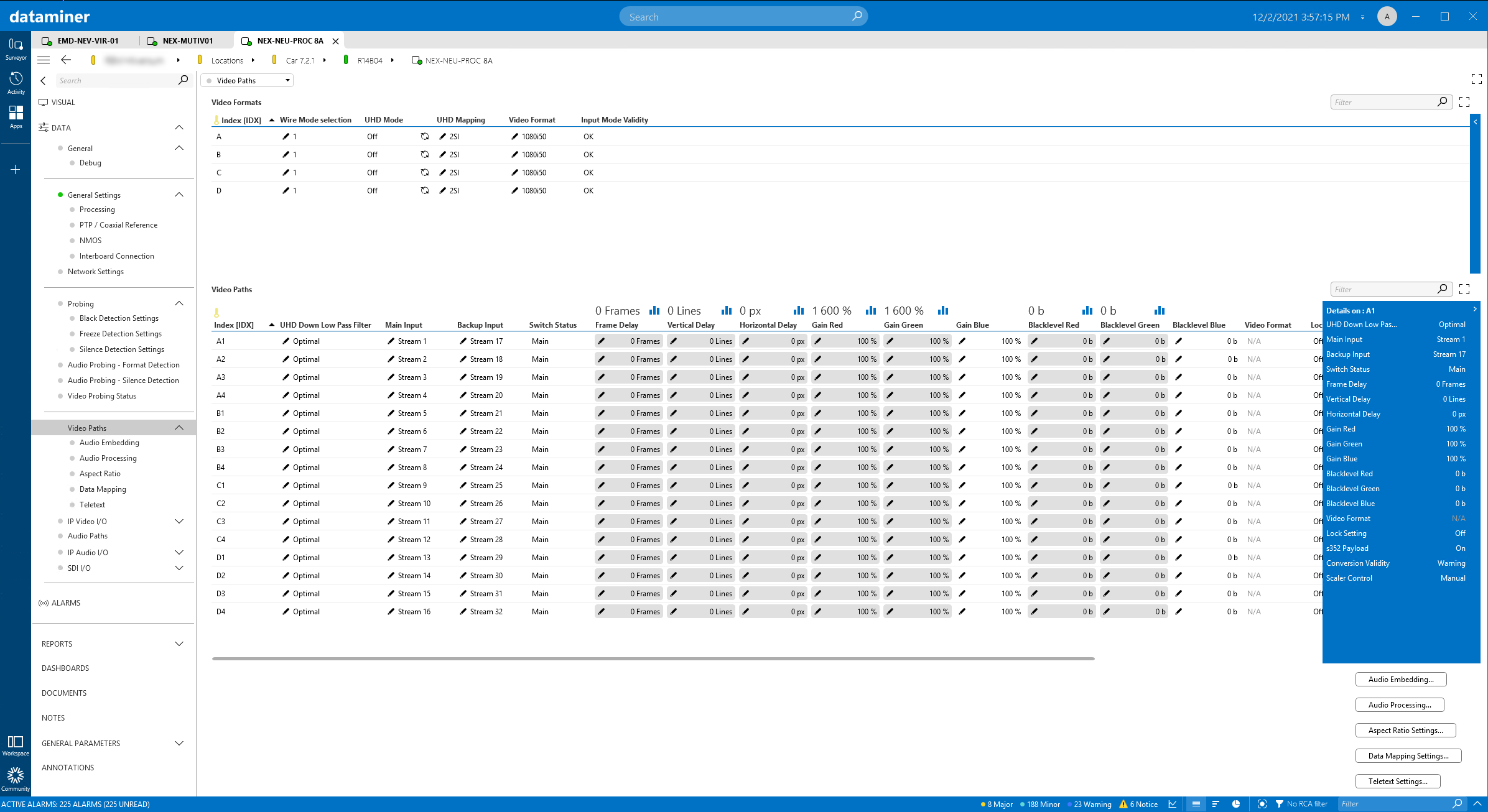This screenshot has height=812, width=1488.
Task: Click the Blacklevel Green histogram icon
Action: click(1160, 310)
